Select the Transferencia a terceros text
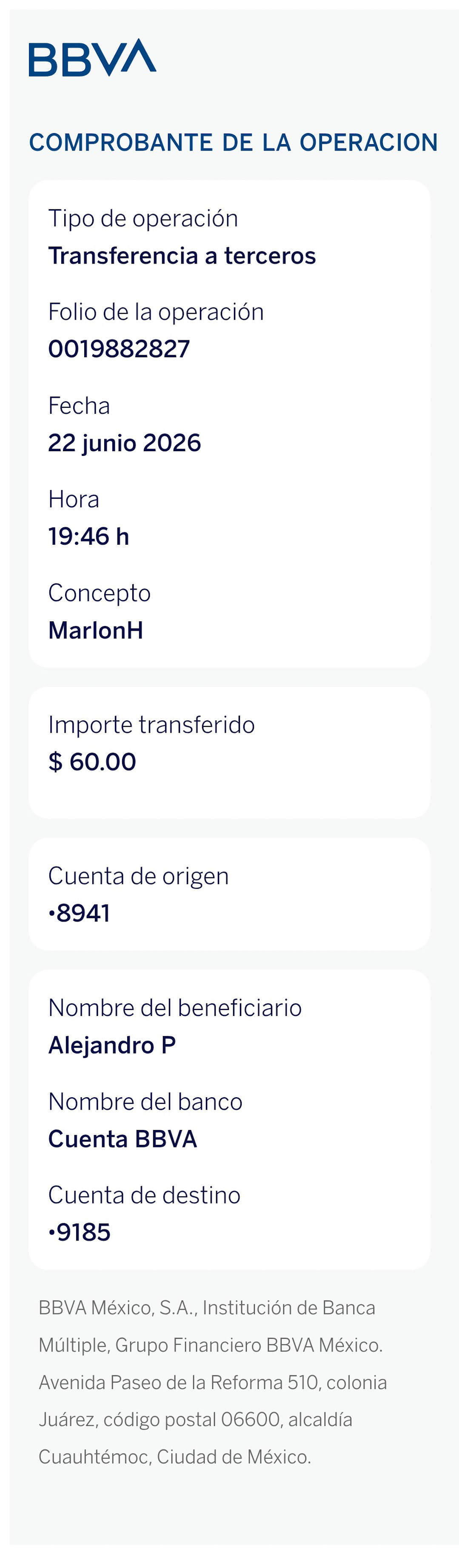The image size is (459, 1568). coord(182,256)
